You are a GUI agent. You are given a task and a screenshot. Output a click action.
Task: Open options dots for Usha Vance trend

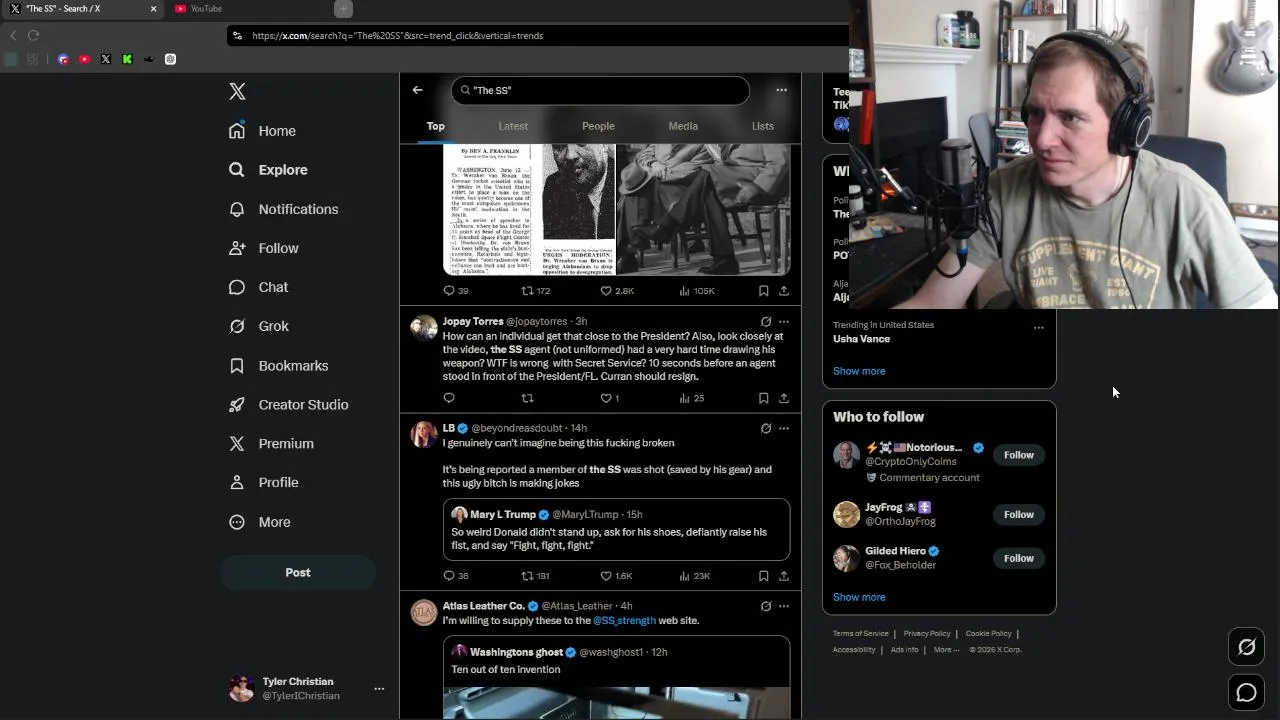[x=1038, y=327]
